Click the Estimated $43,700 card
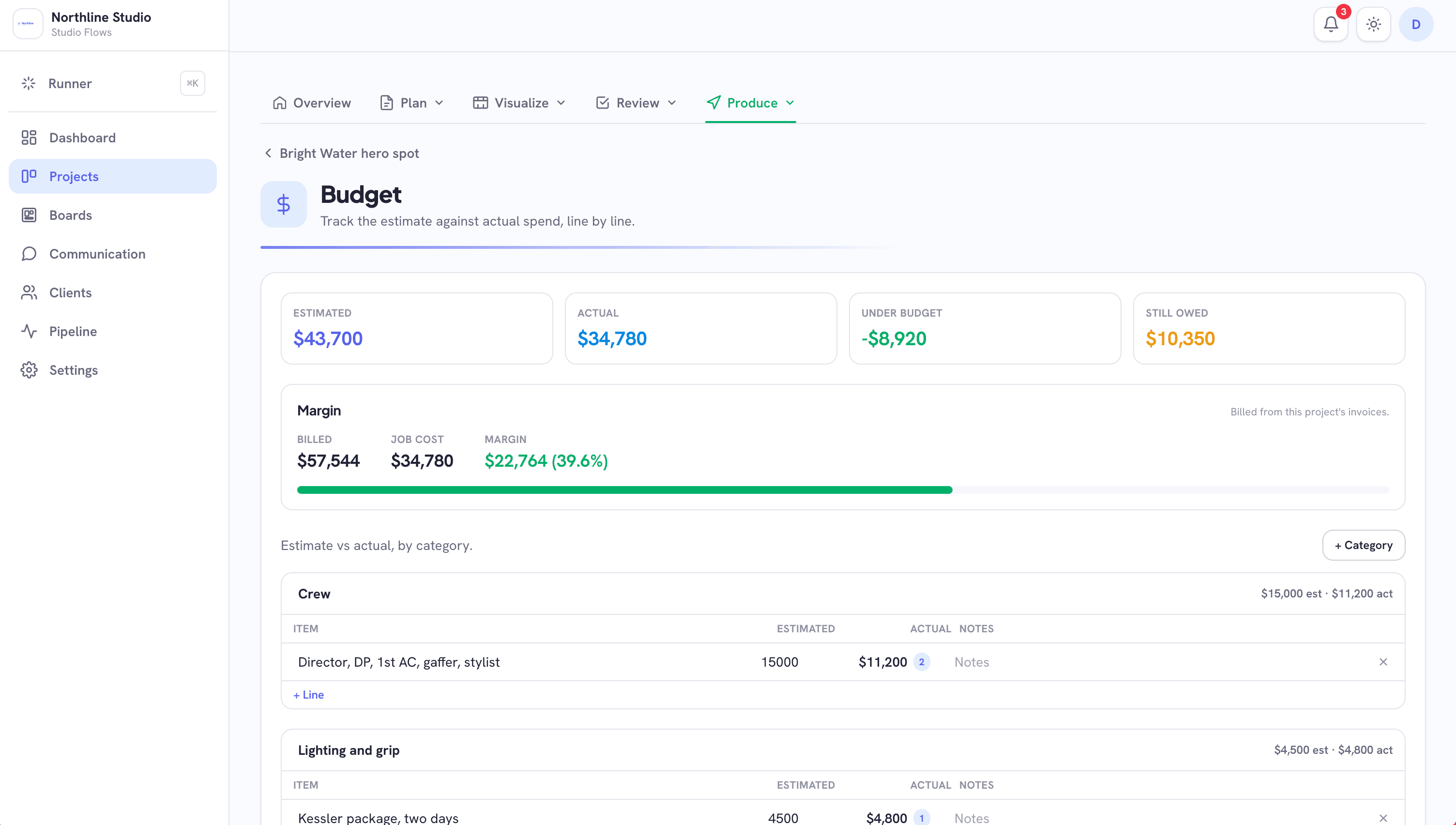Image resolution: width=1456 pixels, height=825 pixels. tap(417, 329)
